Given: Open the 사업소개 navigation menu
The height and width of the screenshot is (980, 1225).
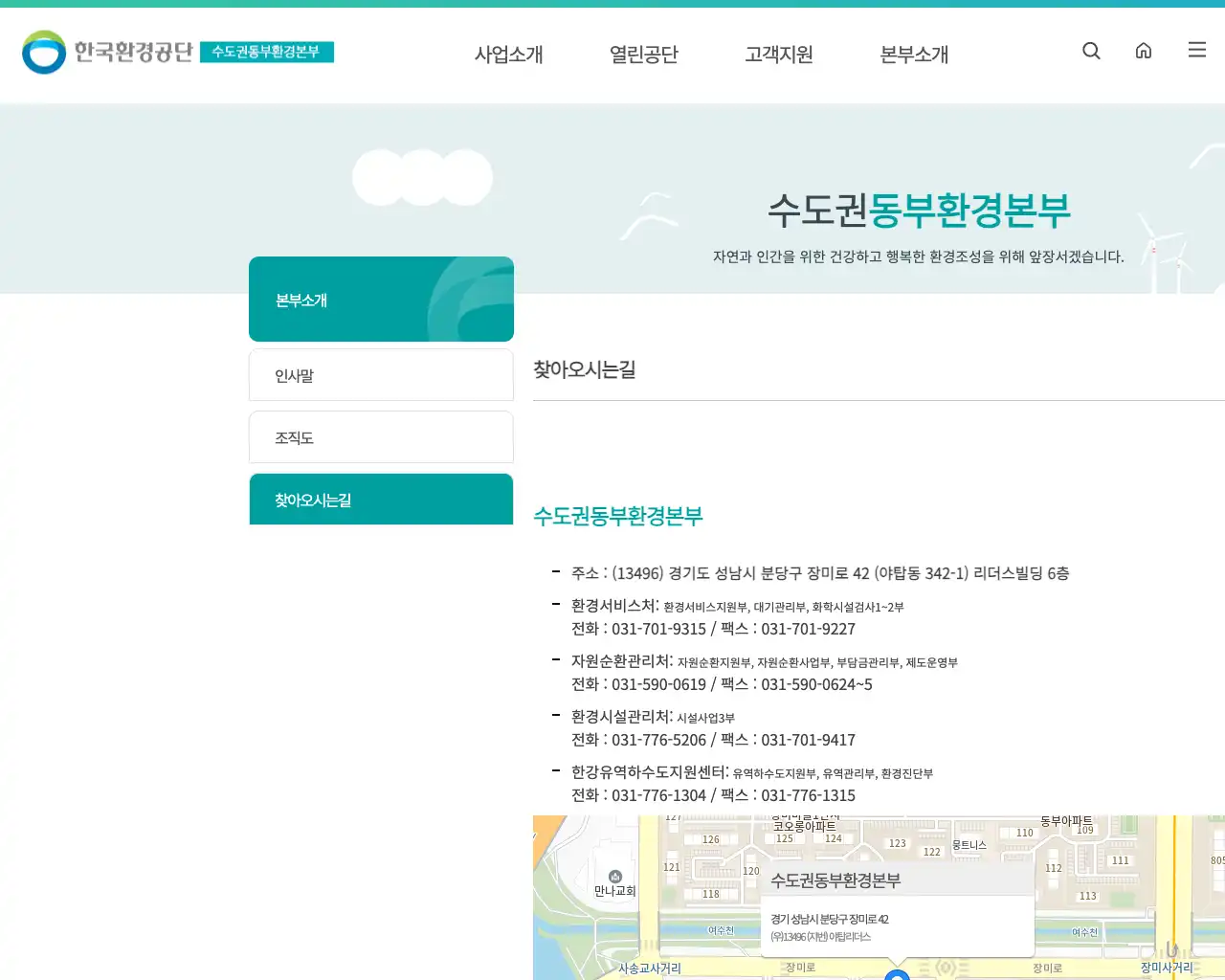Looking at the screenshot, I should click(x=508, y=55).
